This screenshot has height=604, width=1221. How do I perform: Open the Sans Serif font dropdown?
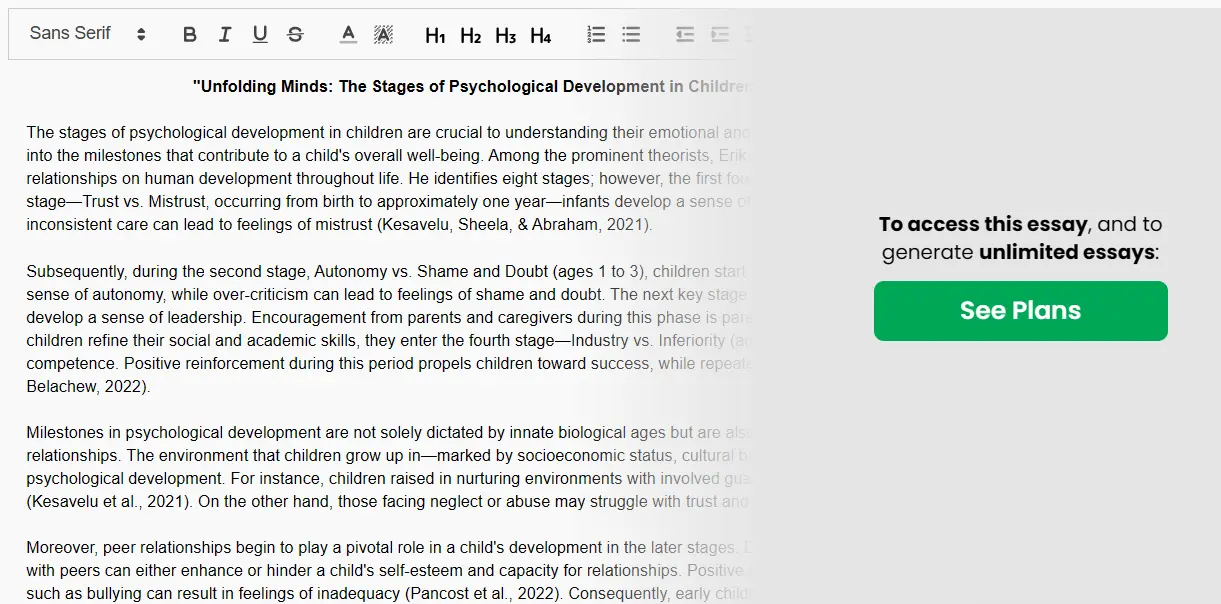pos(88,34)
